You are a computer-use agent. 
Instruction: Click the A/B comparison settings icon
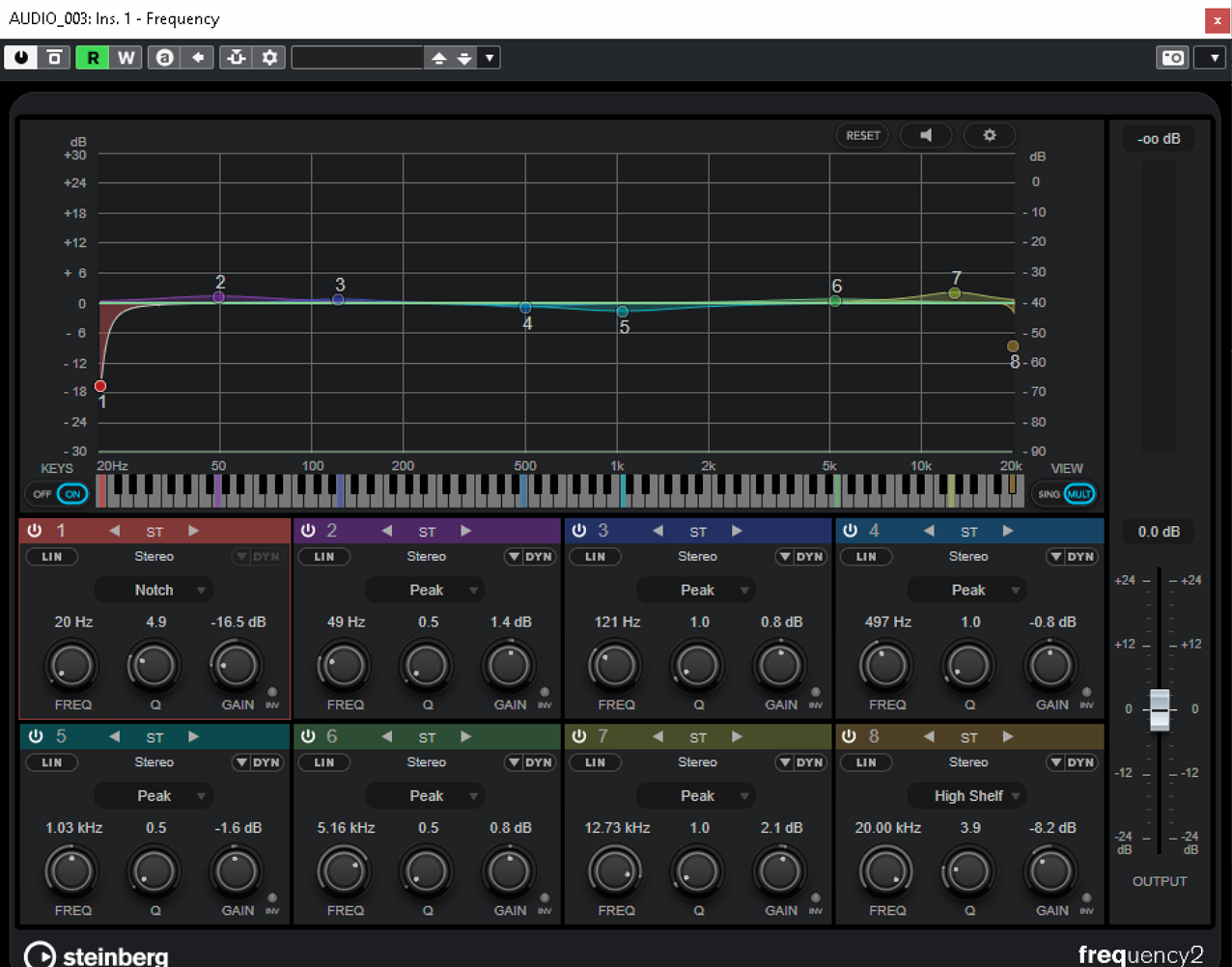tap(165, 58)
